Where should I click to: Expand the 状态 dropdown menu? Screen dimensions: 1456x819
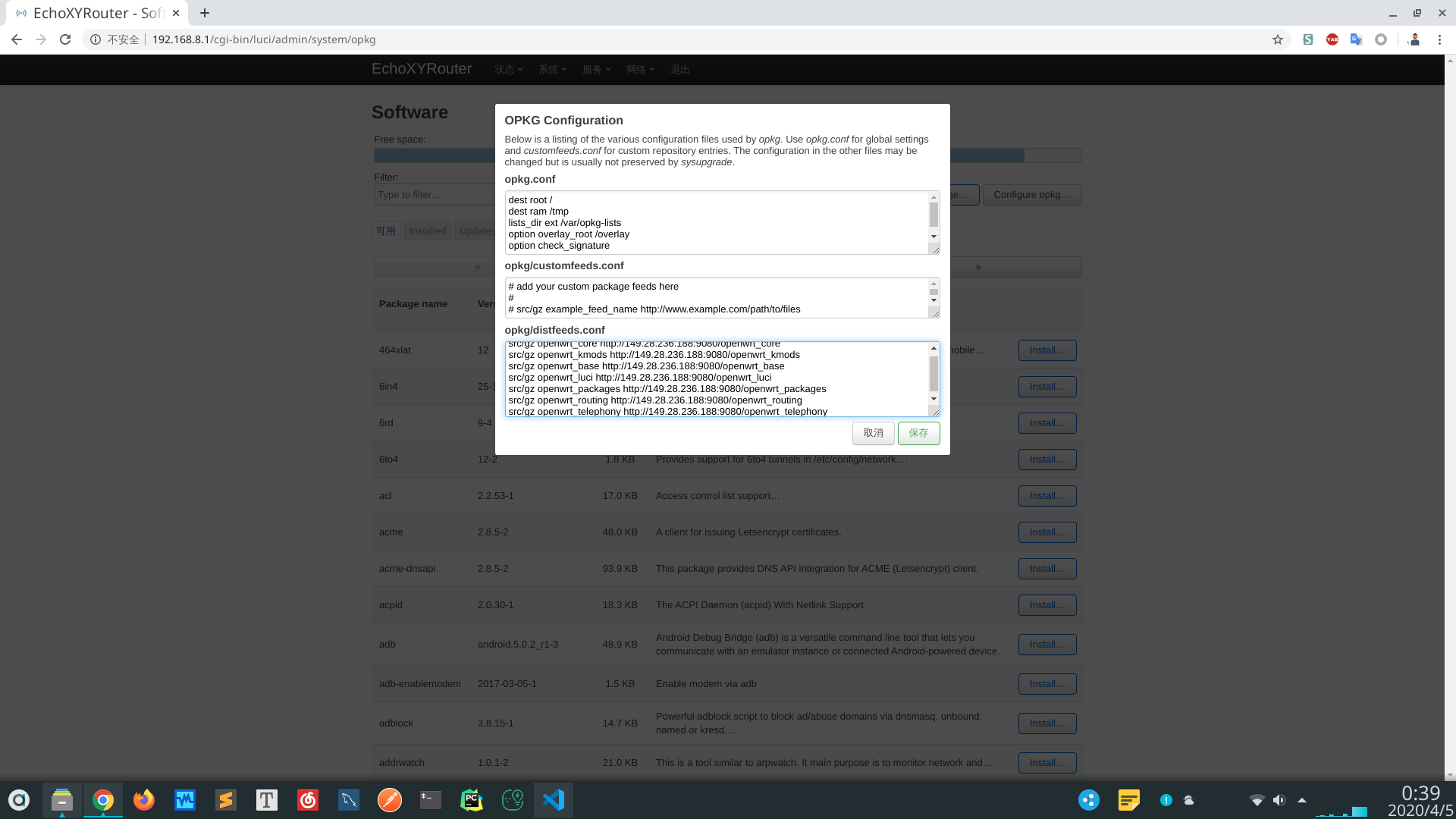pos(508,70)
